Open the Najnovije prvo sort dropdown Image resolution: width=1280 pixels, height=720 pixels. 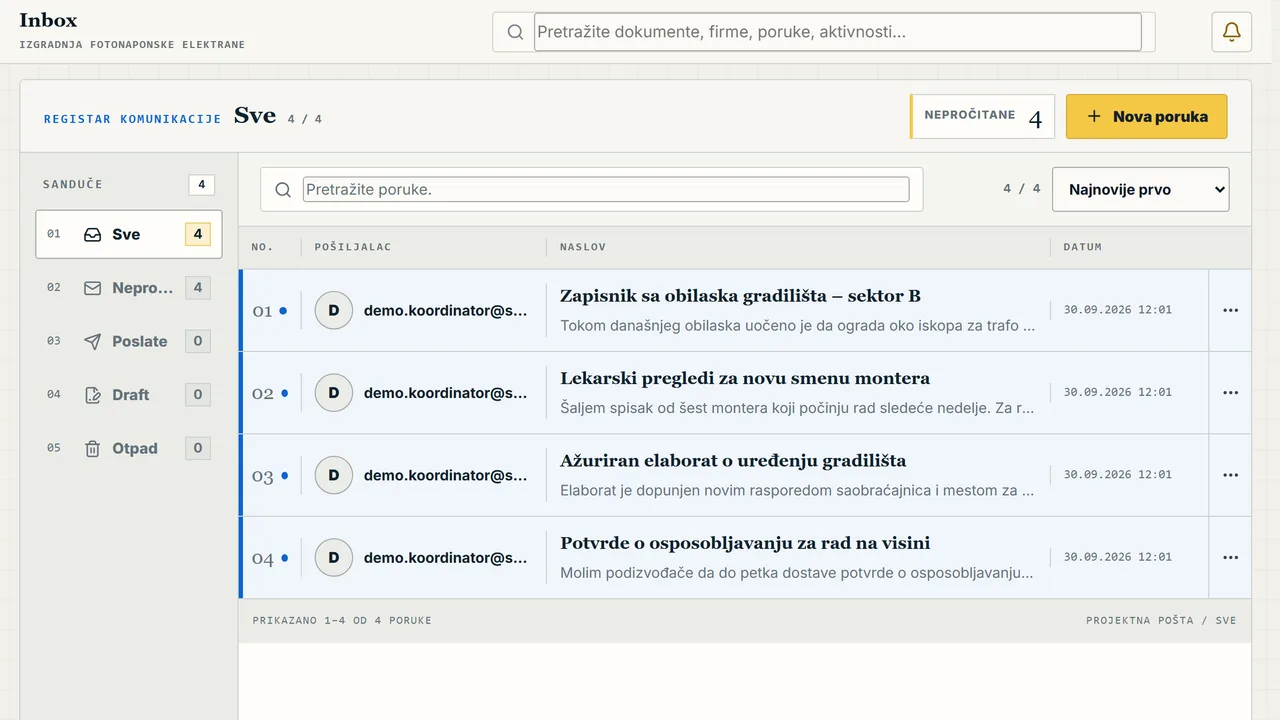pyautogui.click(x=1140, y=189)
